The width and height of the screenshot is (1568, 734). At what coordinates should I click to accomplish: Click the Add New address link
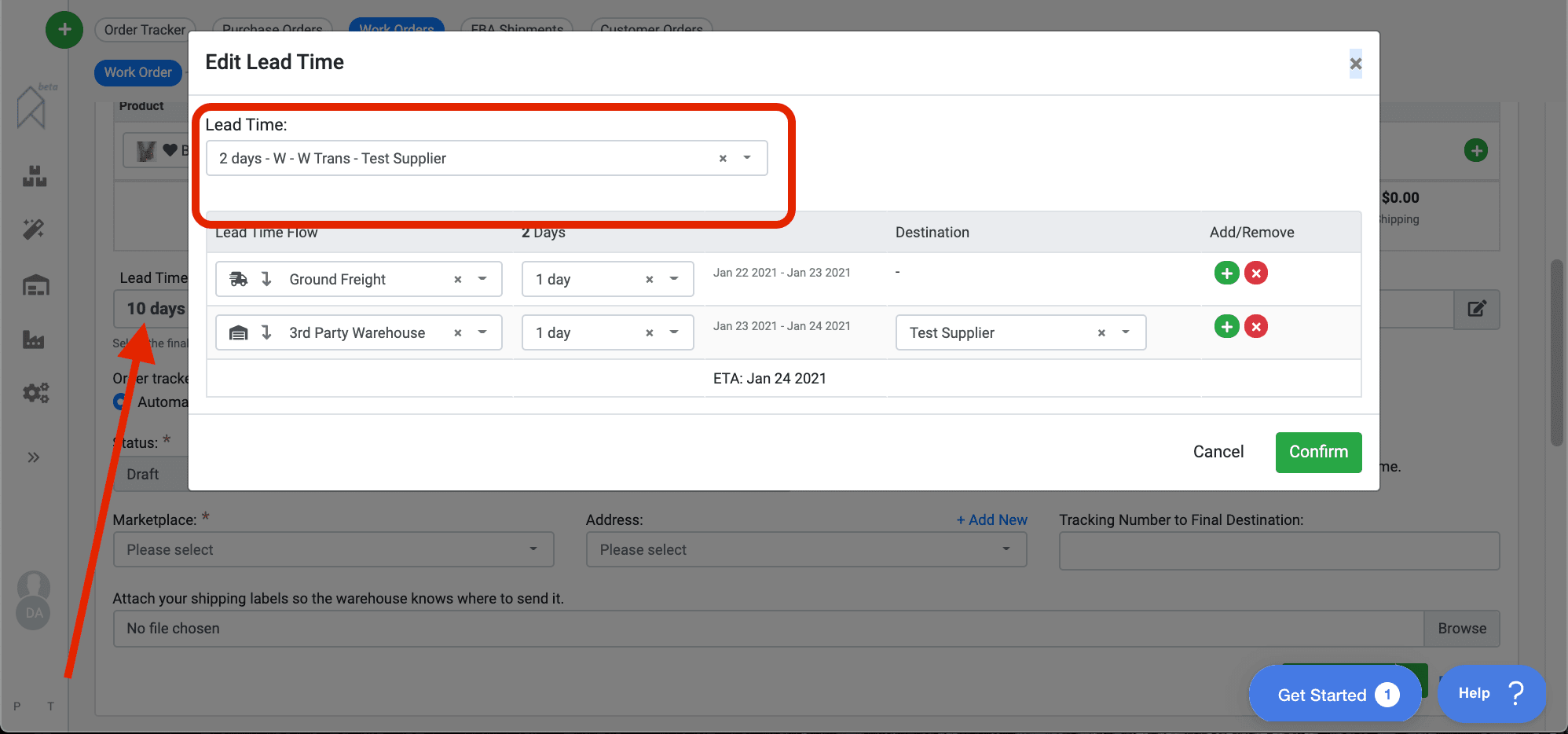click(991, 519)
